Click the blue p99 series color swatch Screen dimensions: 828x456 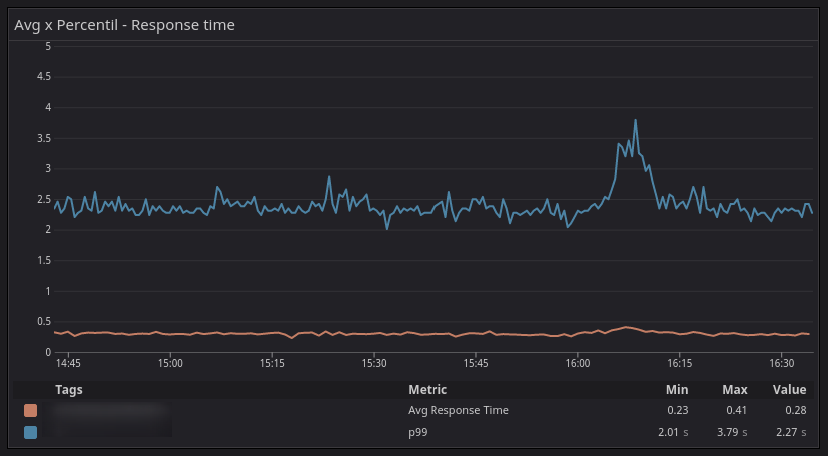click(30, 432)
